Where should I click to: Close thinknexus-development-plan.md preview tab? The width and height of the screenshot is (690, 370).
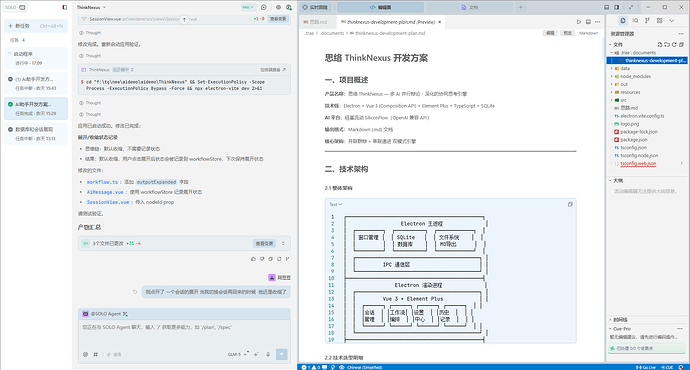(x=440, y=22)
